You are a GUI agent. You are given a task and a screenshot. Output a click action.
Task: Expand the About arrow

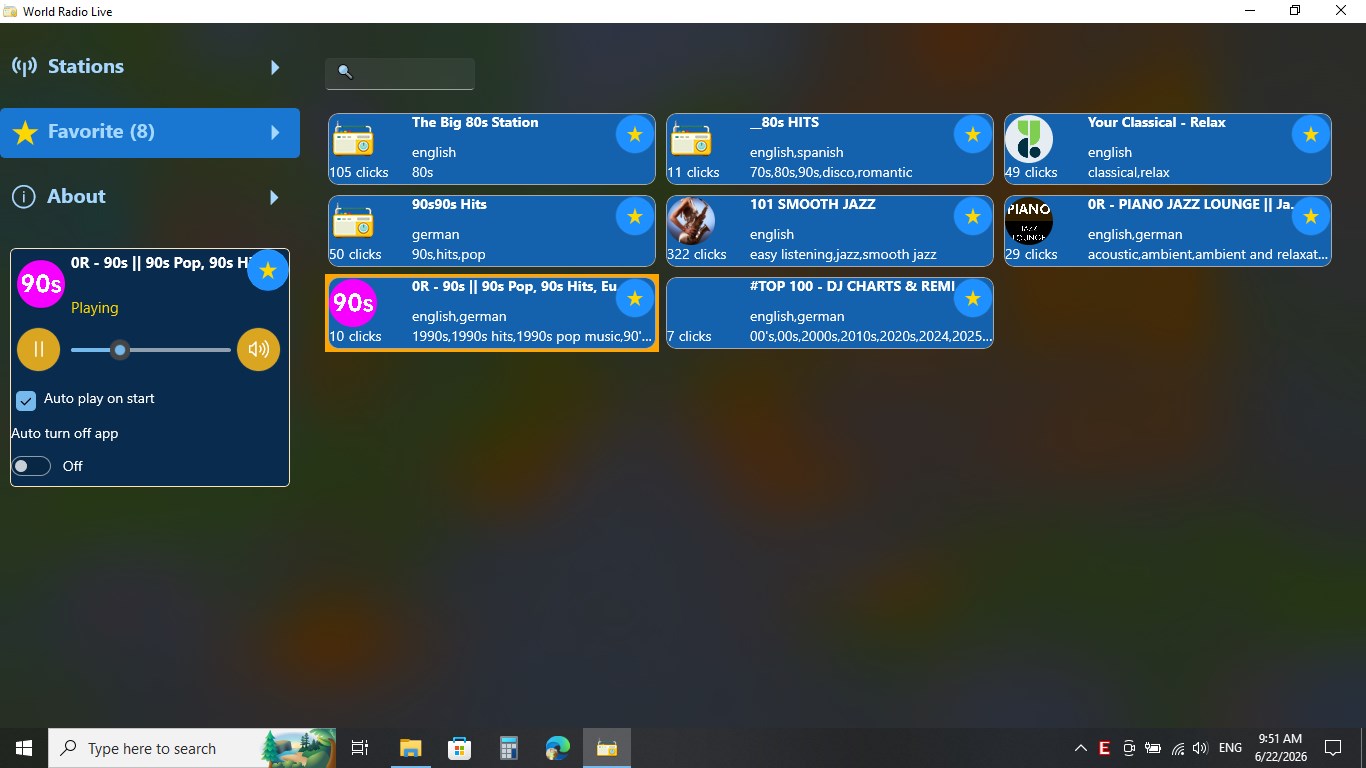tap(275, 197)
